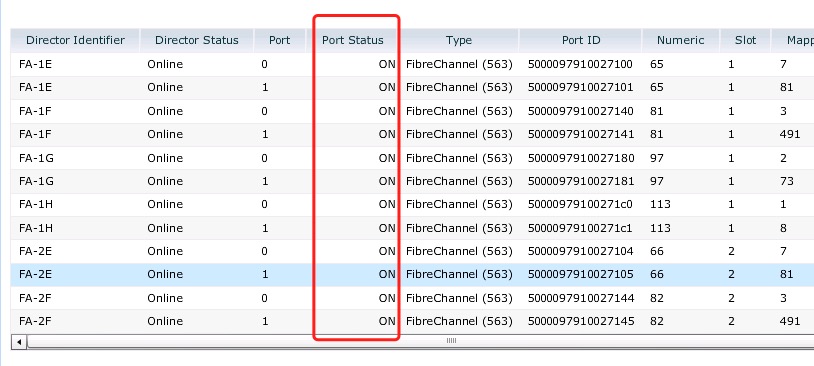The width and height of the screenshot is (814, 366).
Task: Click the Port column header
Action: pyautogui.click(x=280, y=40)
